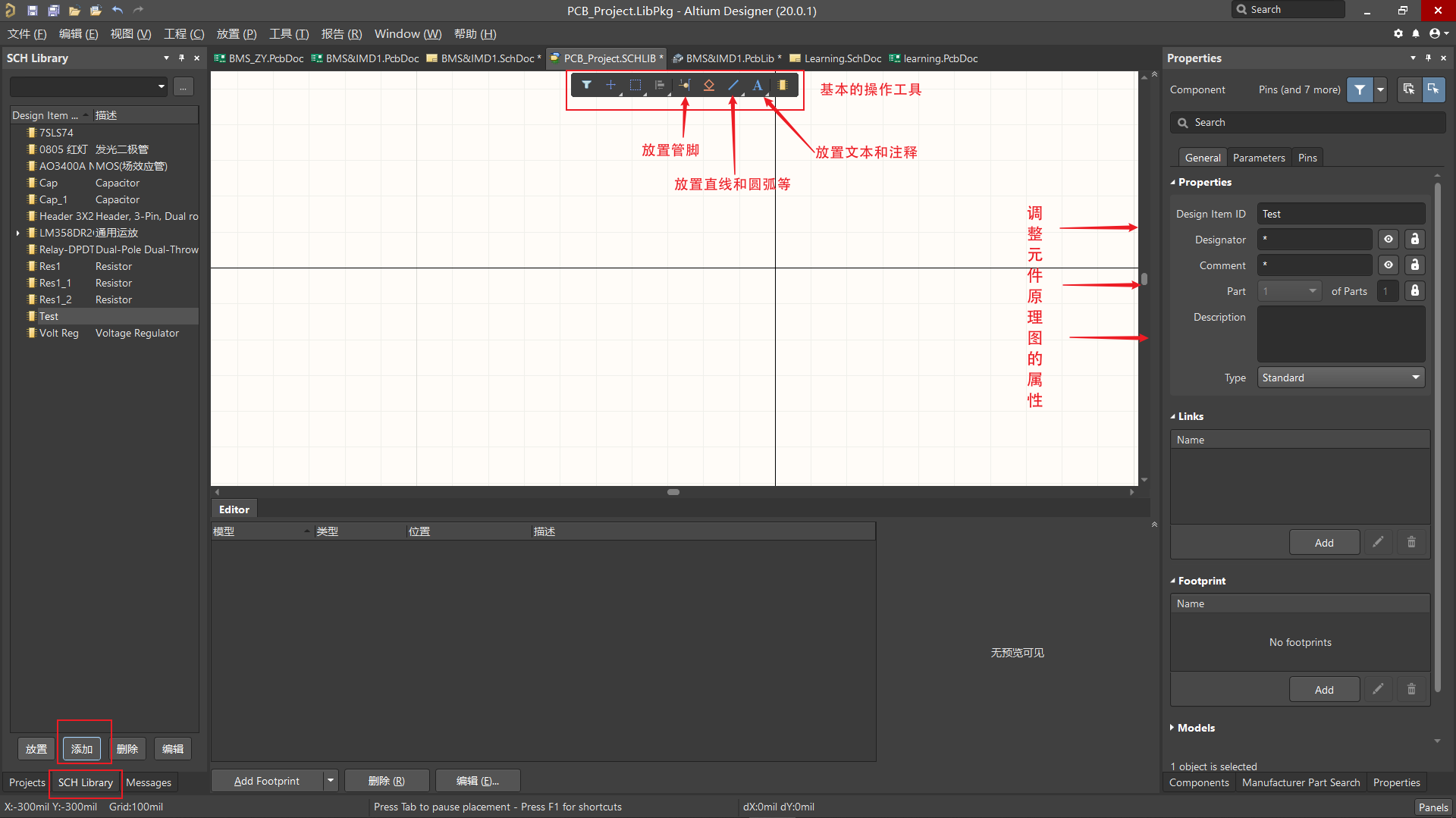The image size is (1456, 818).
Task: Click the Add Footprint button
Action: pos(267,781)
